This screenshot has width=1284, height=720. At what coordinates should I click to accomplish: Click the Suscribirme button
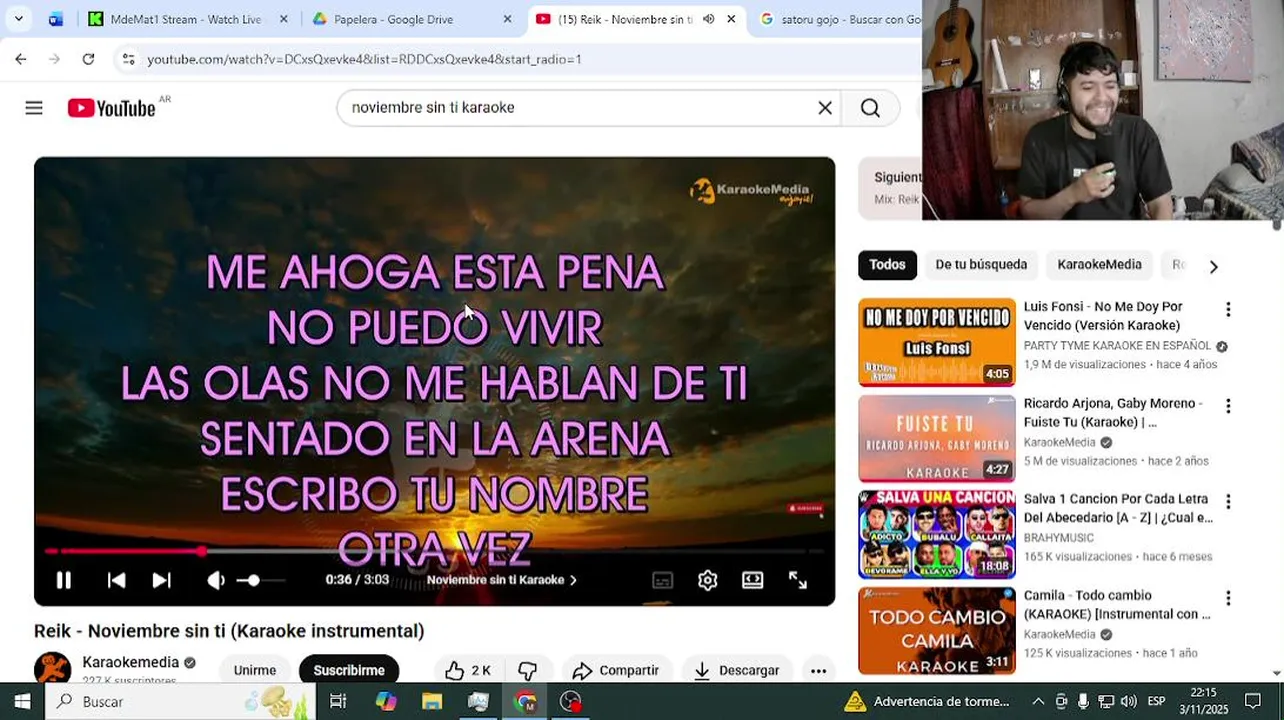(x=349, y=670)
